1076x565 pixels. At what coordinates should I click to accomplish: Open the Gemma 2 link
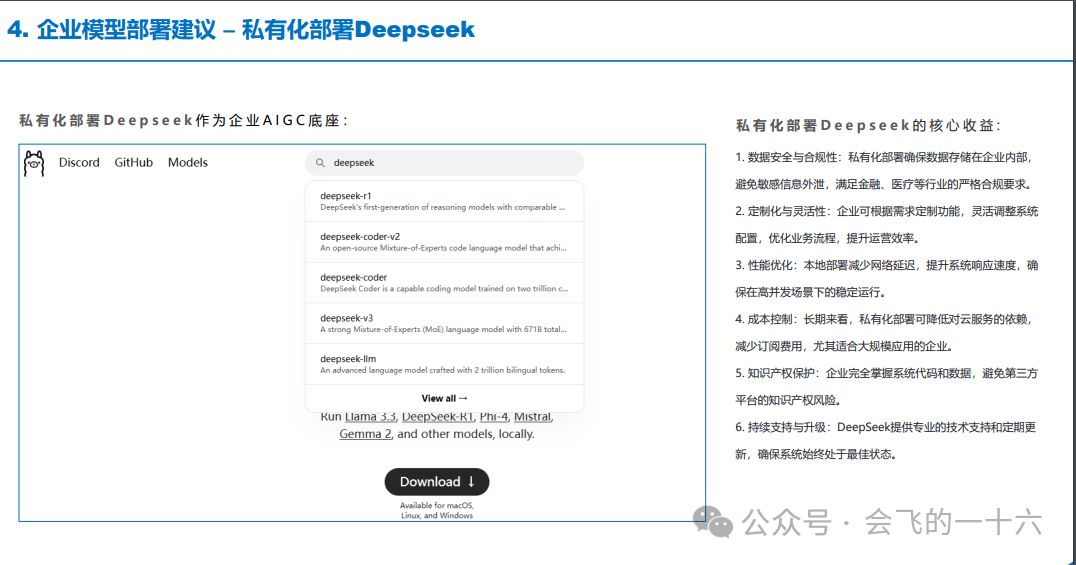[x=365, y=434]
